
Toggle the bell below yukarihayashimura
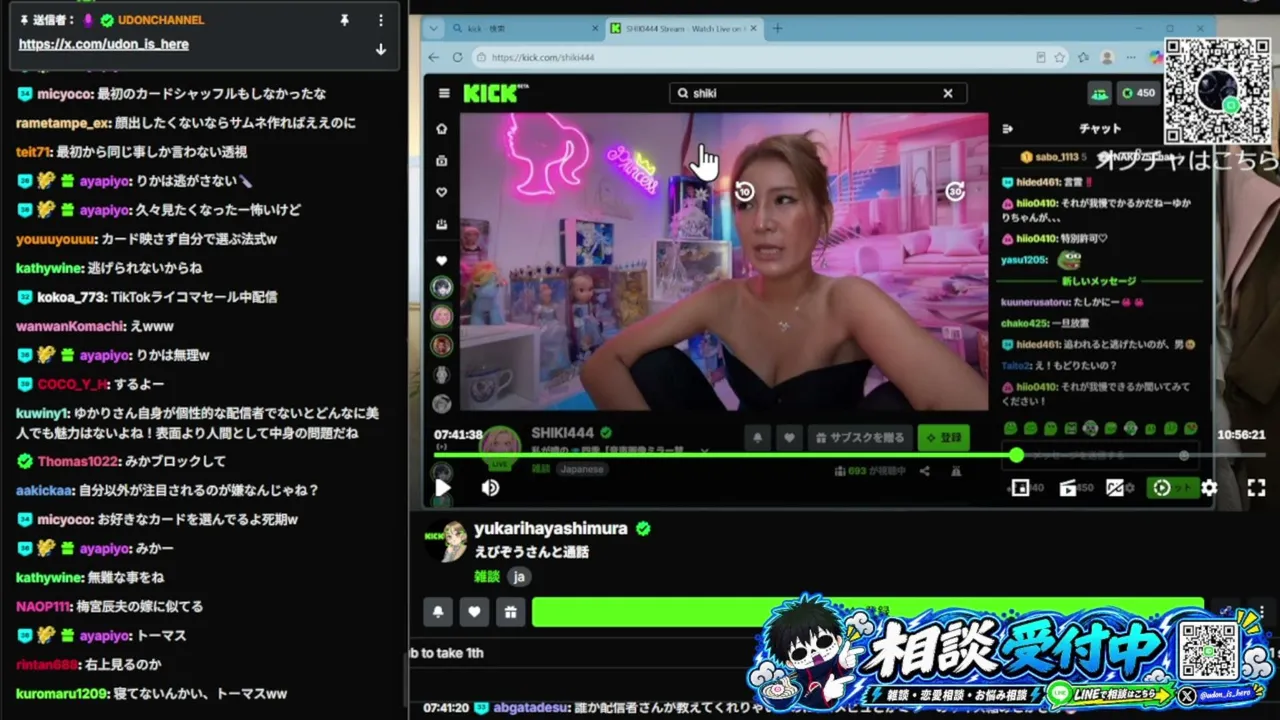pyautogui.click(x=438, y=612)
